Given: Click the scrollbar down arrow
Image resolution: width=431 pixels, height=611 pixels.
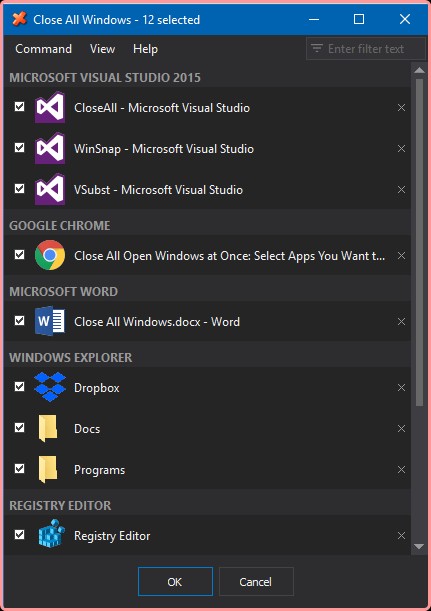Looking at the screenshot, I should point(419,546).
